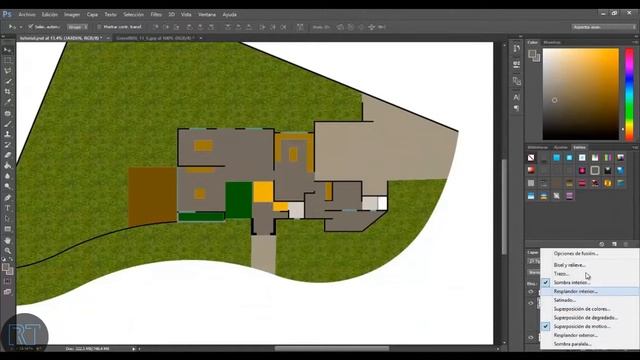Image resolution: width=640 pixels, height=360 pixels.
Task: Open the Edición menu
Action: pyautogui.click(x=50, y=14)
